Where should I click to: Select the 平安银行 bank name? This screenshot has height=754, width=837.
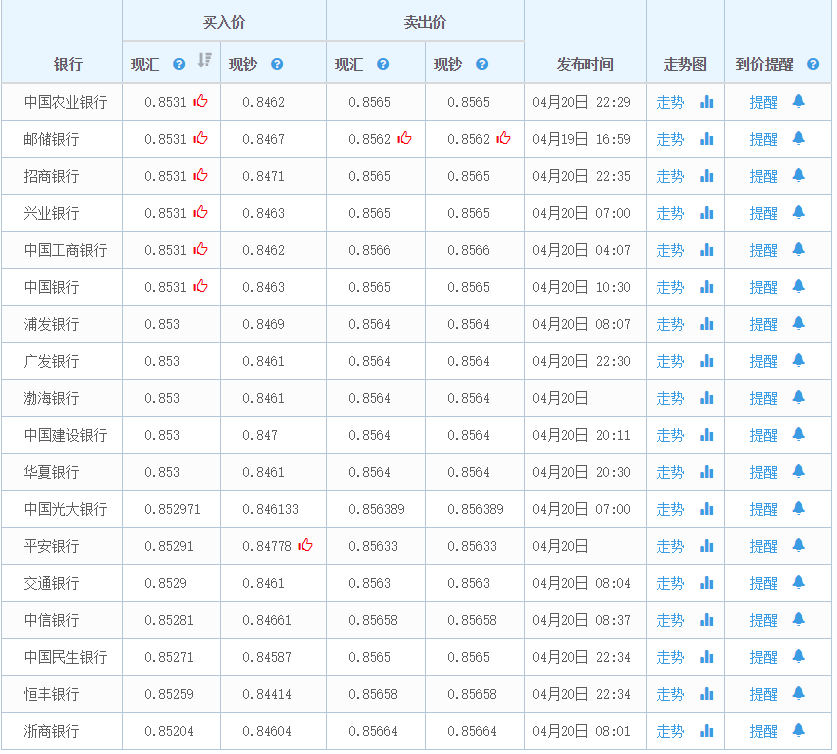click(x=51, y=546)
